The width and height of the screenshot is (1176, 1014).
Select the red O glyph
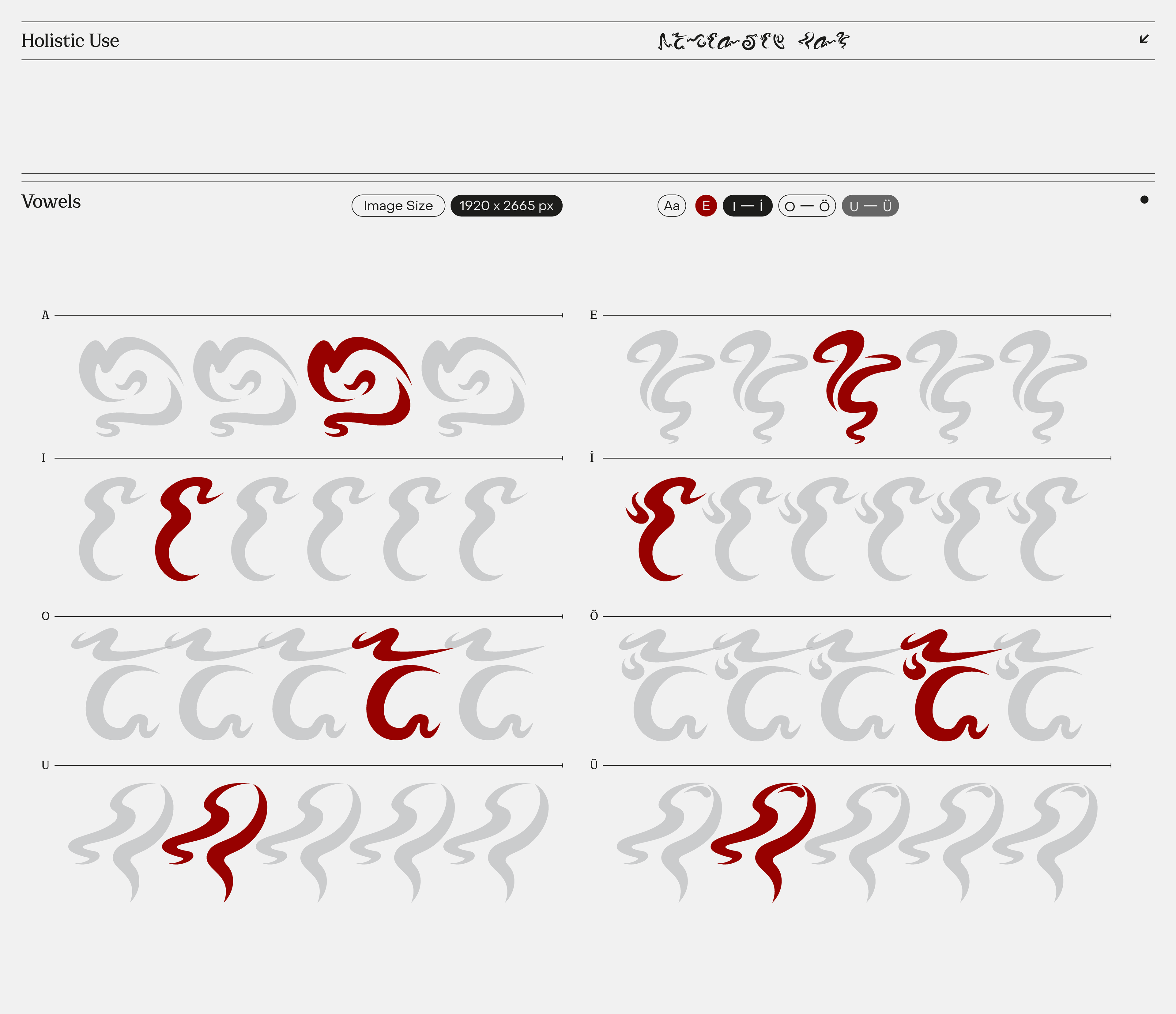click(x=402, y=684)
